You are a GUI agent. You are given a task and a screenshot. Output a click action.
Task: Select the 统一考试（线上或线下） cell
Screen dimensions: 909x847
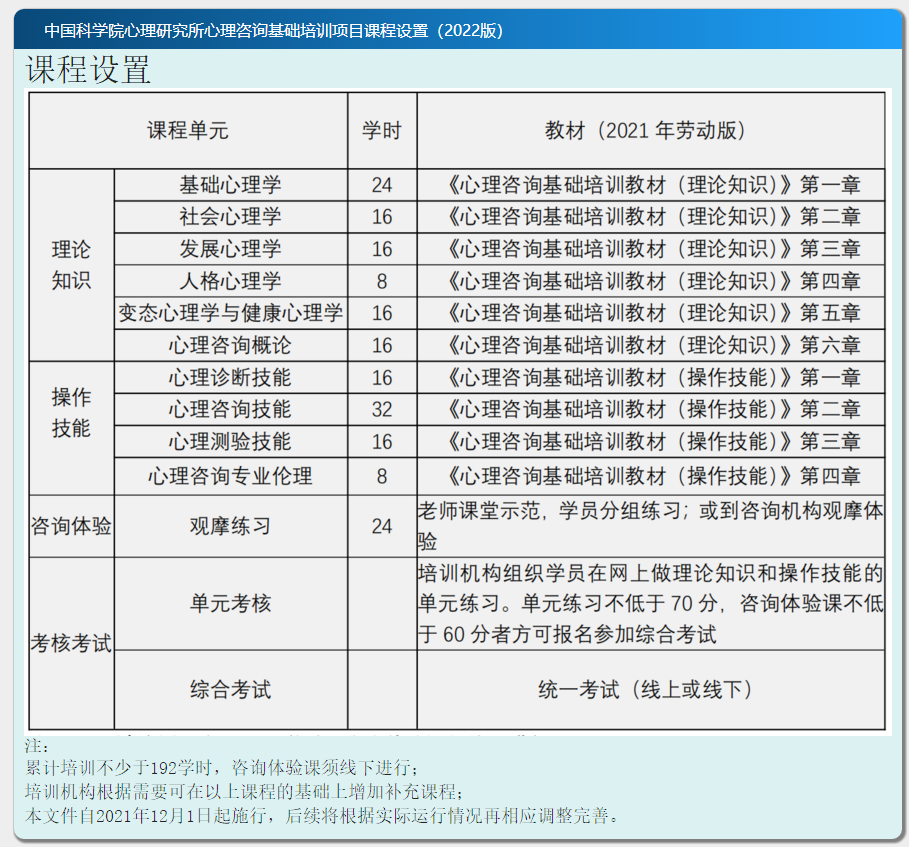[650, 689]
